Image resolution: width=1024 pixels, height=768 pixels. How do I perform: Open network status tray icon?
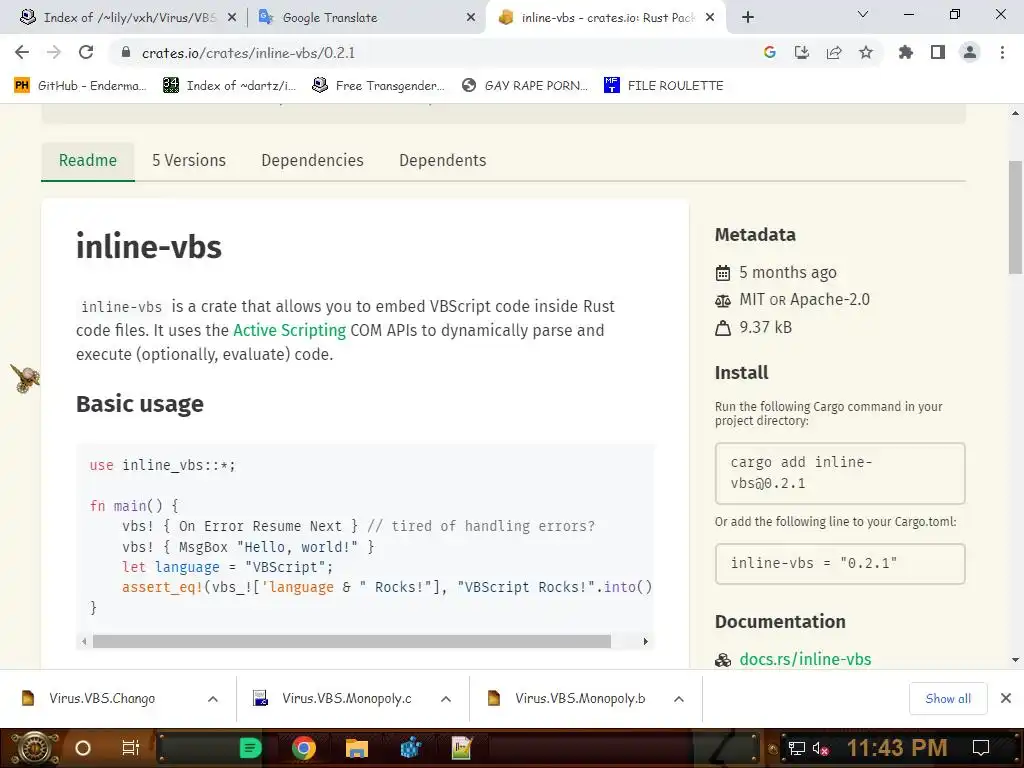click(x=796, y=748)
